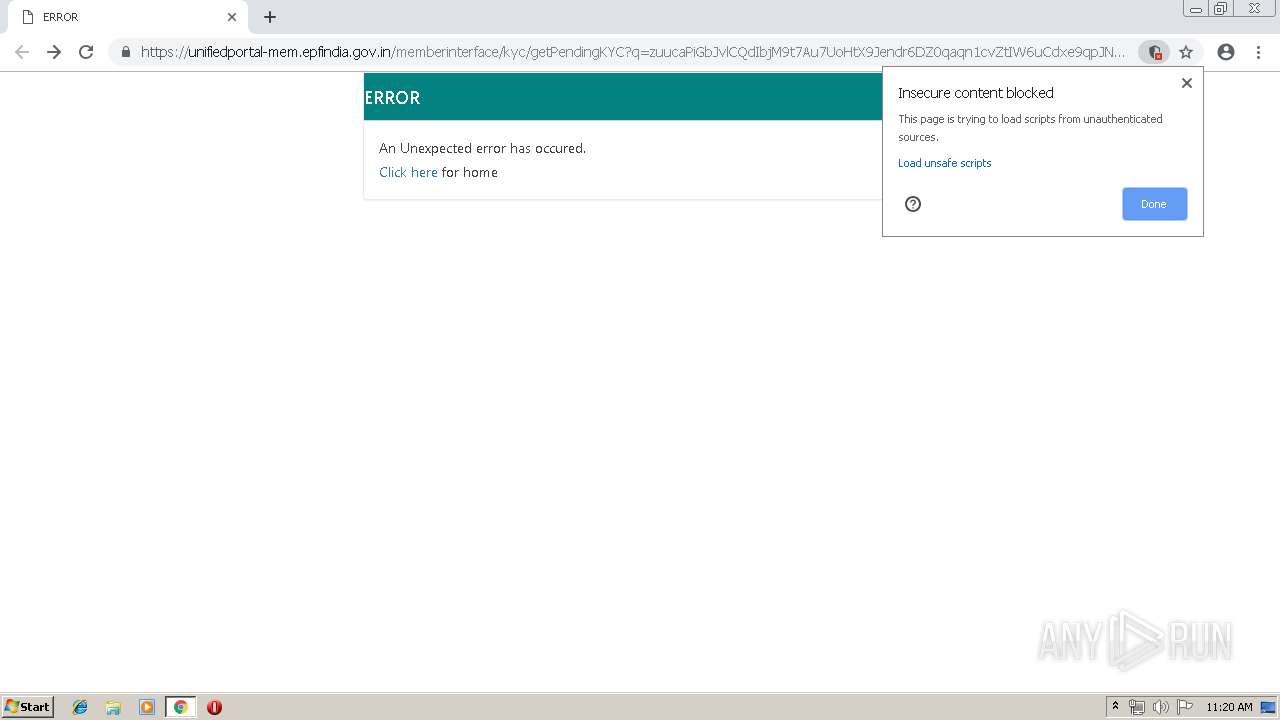The width and height of the screenshot is (1280, 720).
Task: Follow the 'Click here' home link
Action: click(x=408, y=172)
